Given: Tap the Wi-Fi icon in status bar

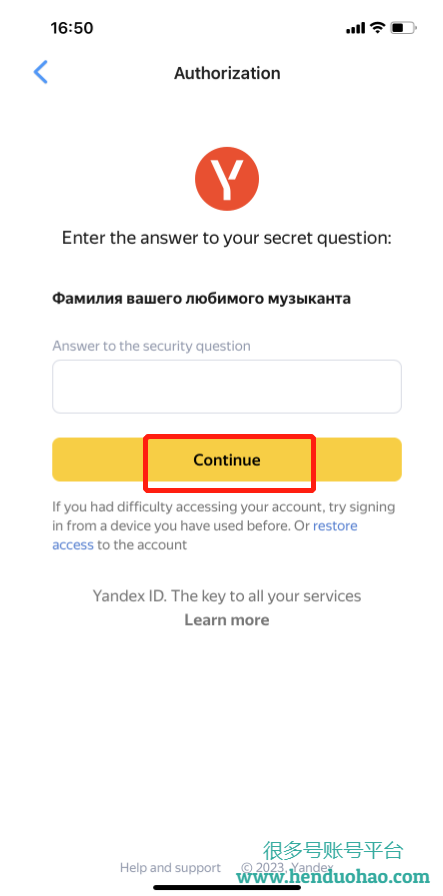Looking at the screenshot, I should pyautogui.click(x=377, y=28).
